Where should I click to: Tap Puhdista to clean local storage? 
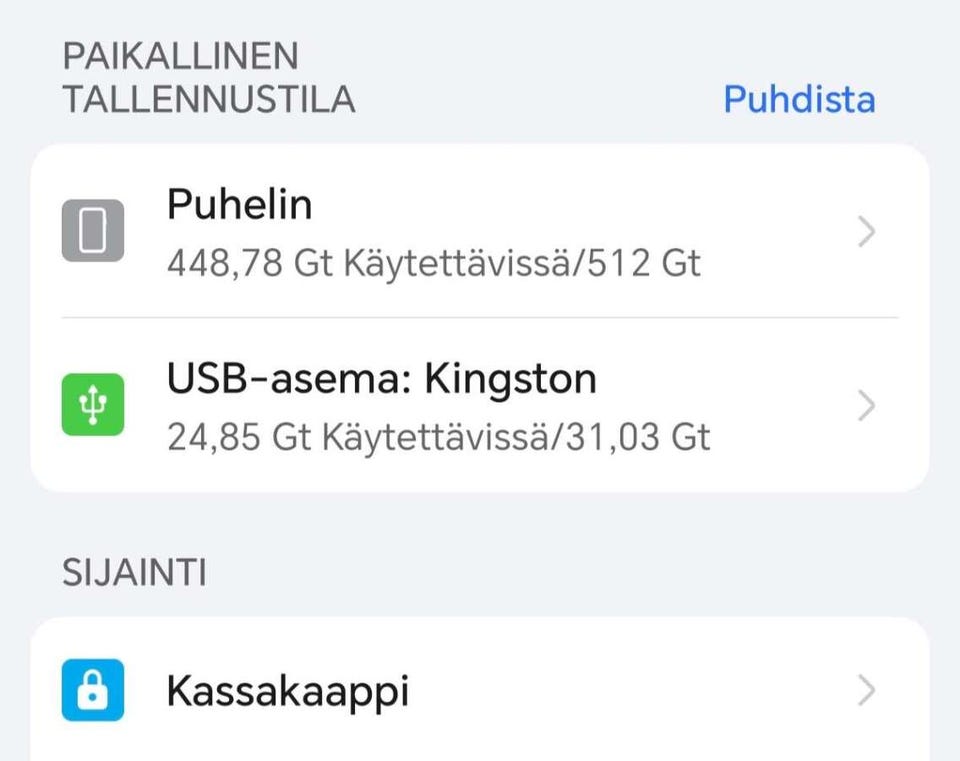[798, 99]
